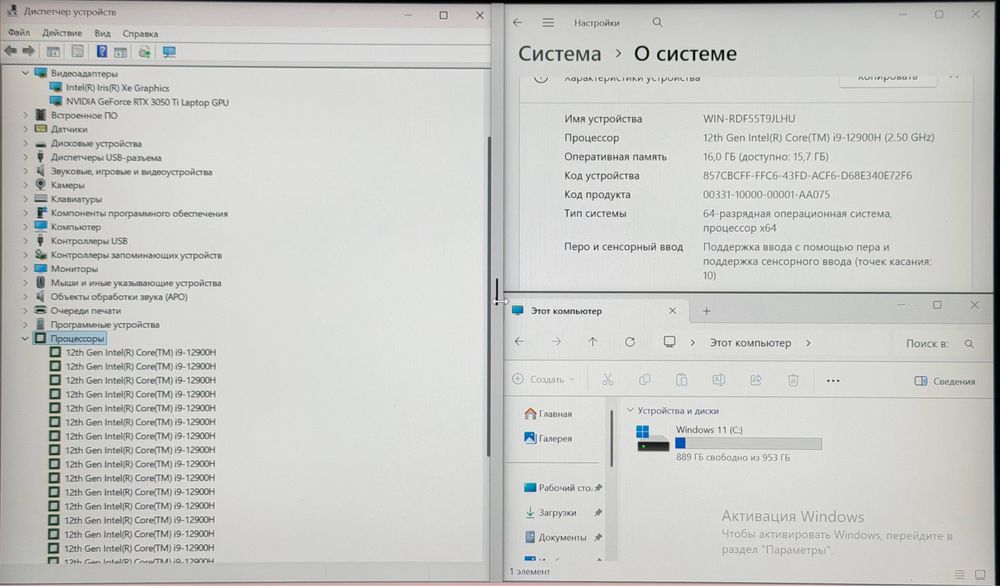This screenshot has width=1000, height=586.
Task: Expand the Контроллеры USB node
Action: point(26,241)
